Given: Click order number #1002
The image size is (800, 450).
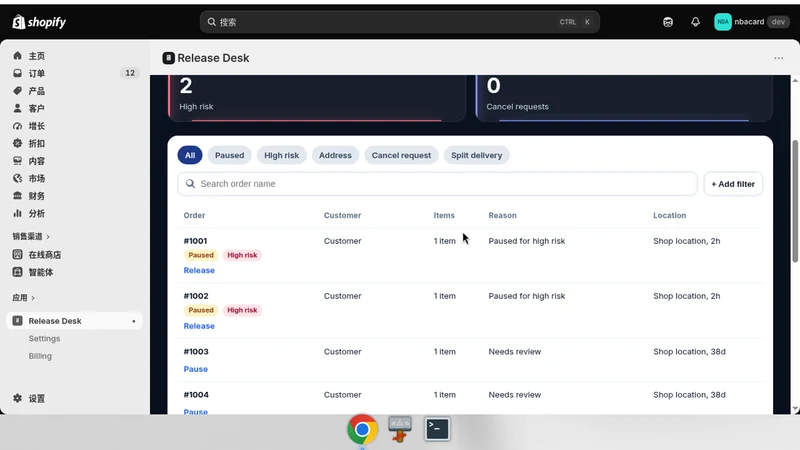Looking at the screenshot, I should pyautogui.click(x=196, y=296).
